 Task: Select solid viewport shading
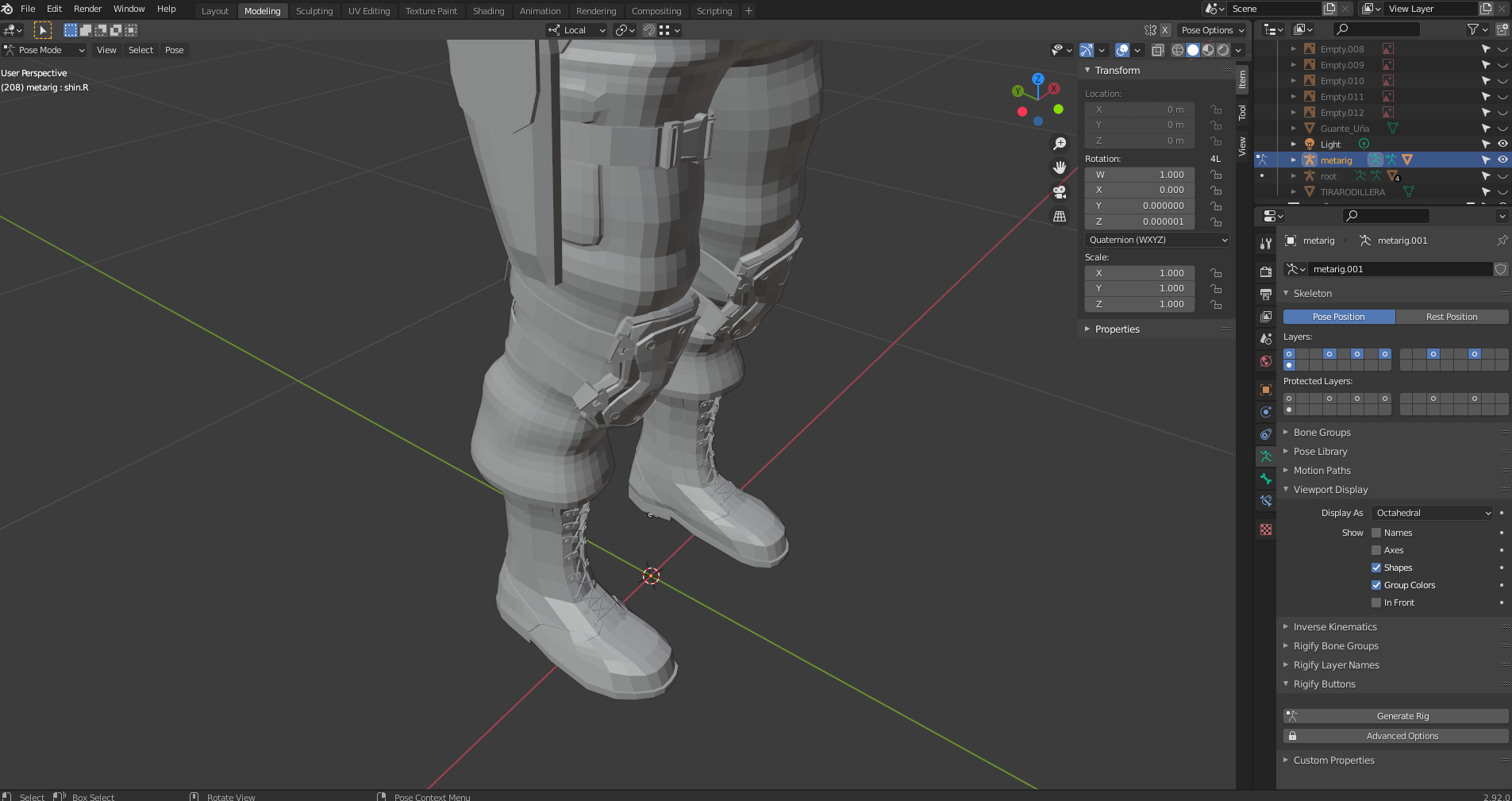pos(1193,50)
